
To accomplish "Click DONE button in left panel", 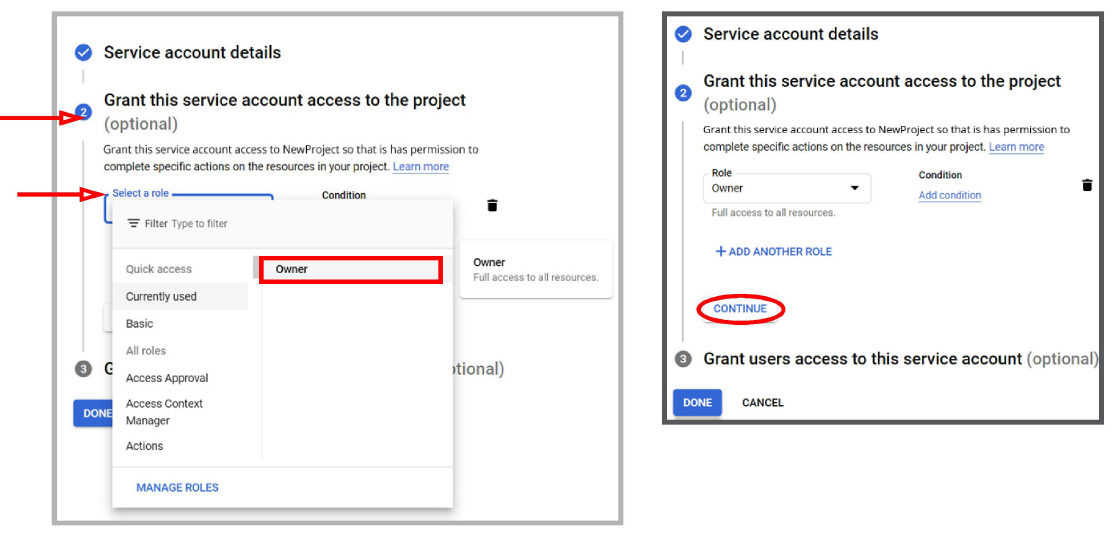I will tap(93, 413).
